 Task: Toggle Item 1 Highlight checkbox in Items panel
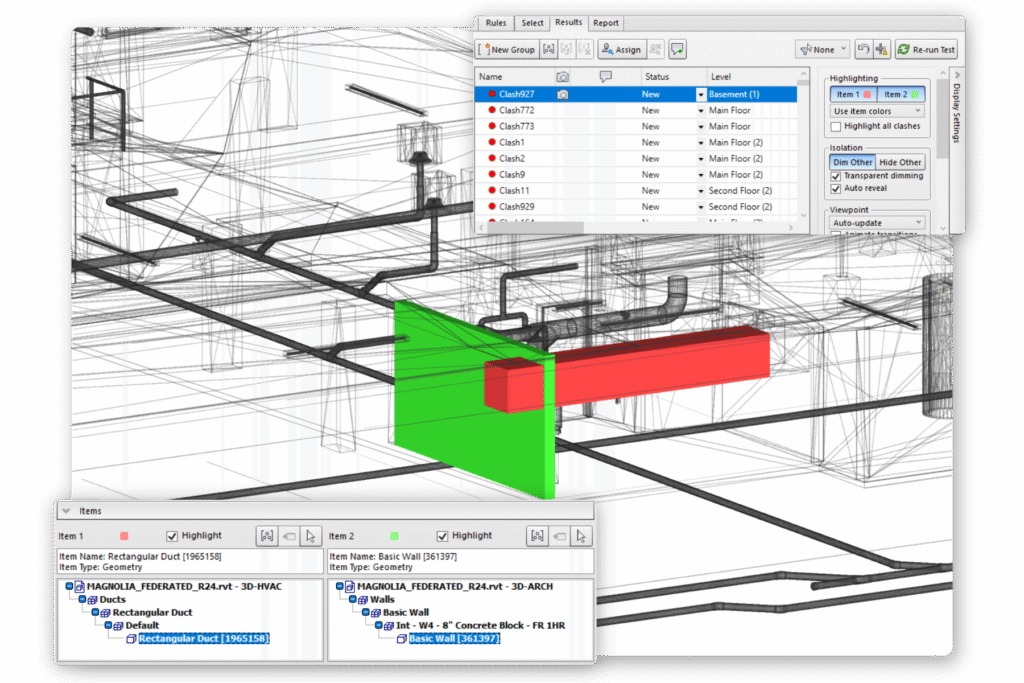[172, 536]
